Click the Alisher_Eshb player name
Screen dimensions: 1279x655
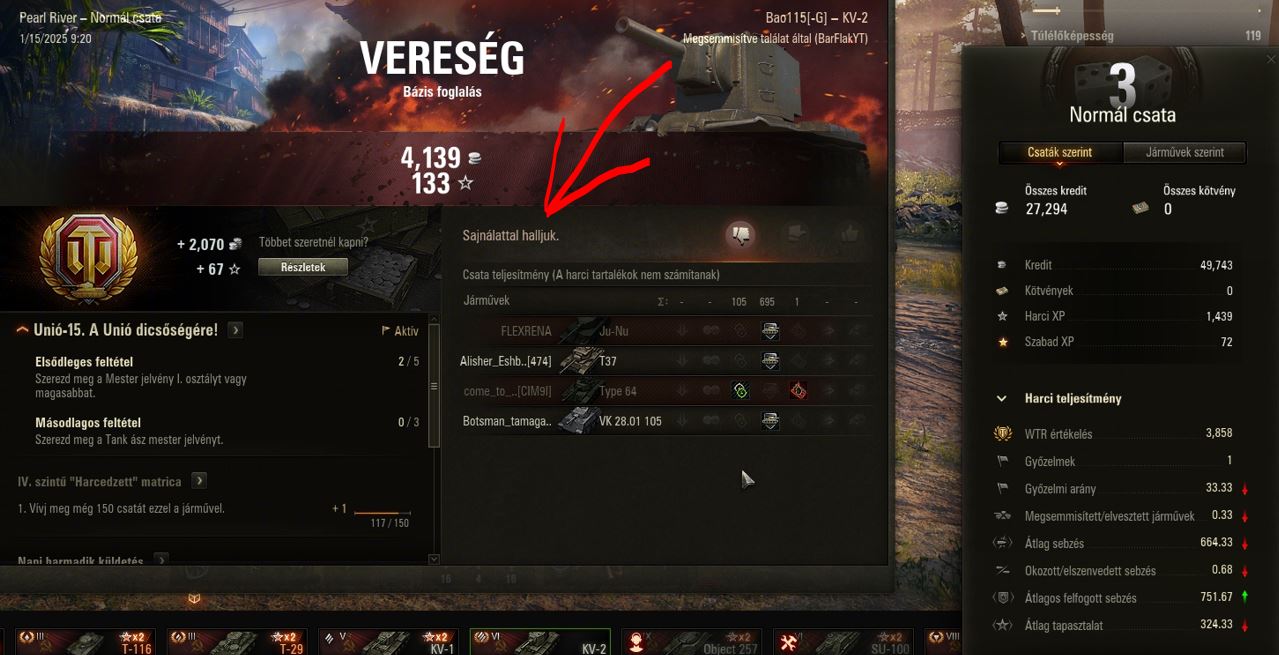pos(506,361)
